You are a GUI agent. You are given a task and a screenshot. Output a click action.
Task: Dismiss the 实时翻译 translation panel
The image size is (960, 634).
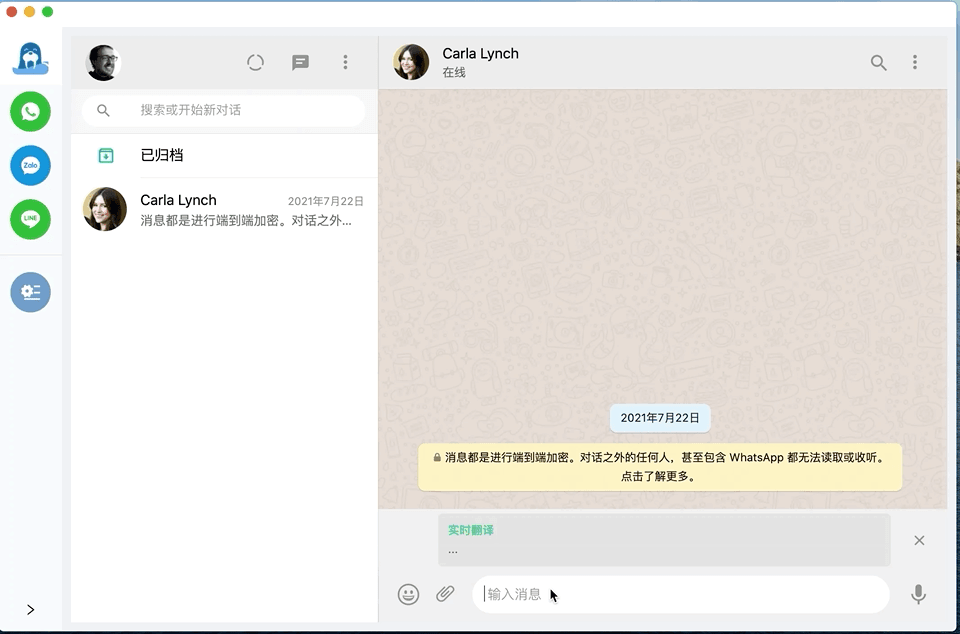tap(918, 540)
